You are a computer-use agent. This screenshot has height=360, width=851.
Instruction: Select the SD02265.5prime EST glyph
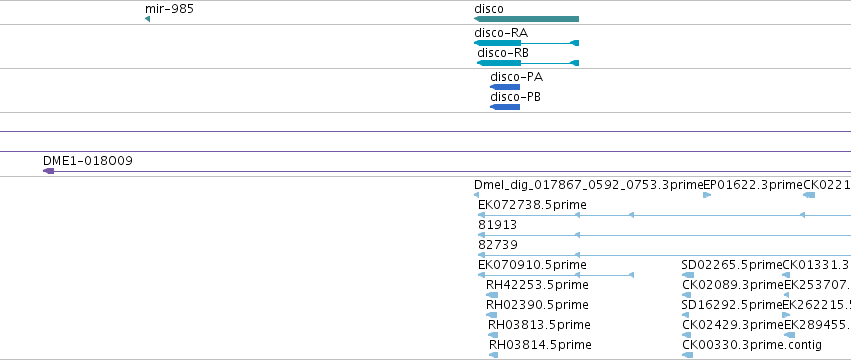(688, 275)
